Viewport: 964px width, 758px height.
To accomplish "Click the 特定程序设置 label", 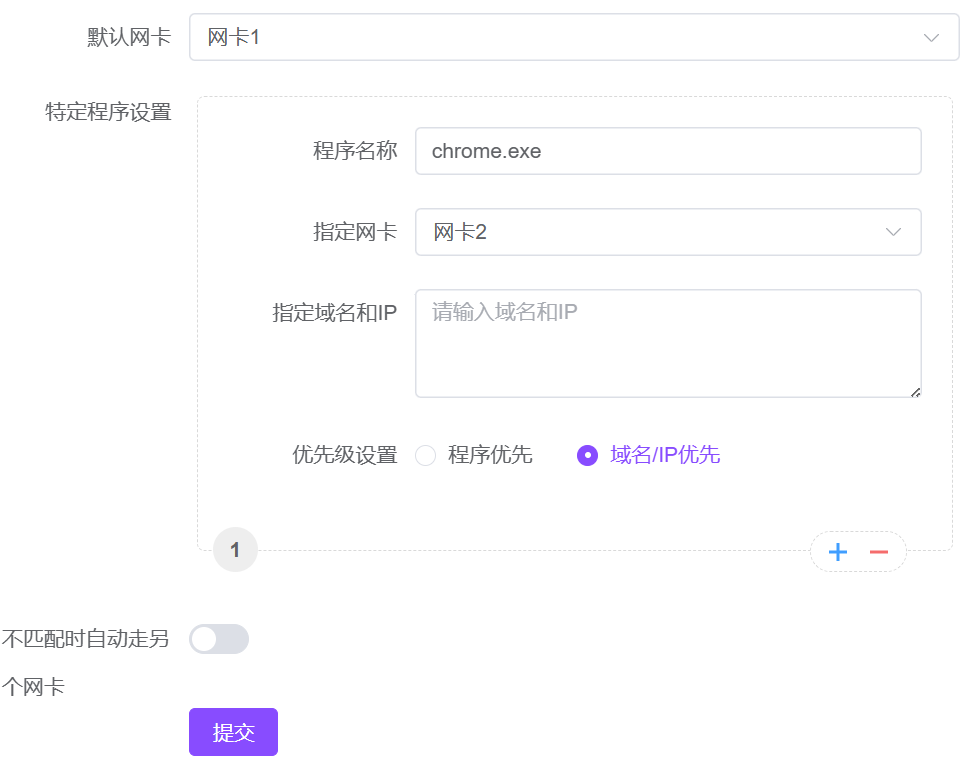I will pos(108,112).
